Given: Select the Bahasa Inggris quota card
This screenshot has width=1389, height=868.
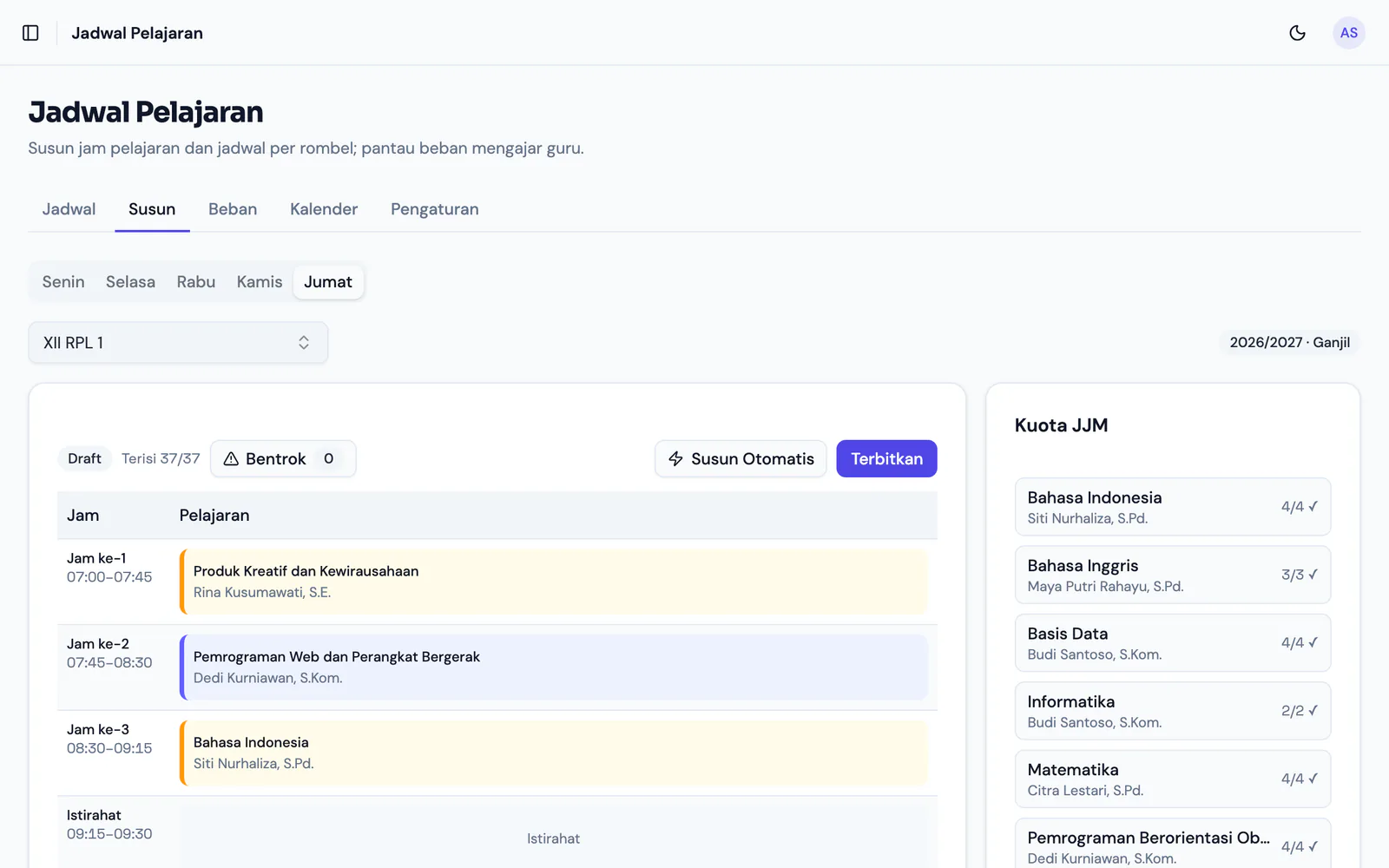Looking at the screenshot, I should (x=1173, y=575).
